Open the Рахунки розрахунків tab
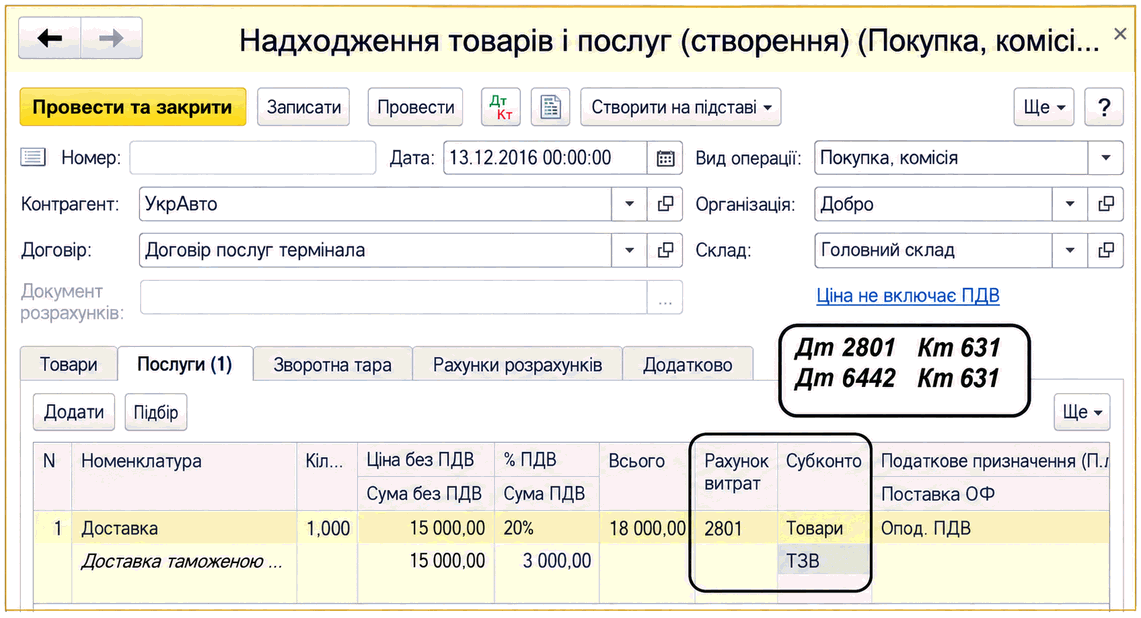 [517, 364]
